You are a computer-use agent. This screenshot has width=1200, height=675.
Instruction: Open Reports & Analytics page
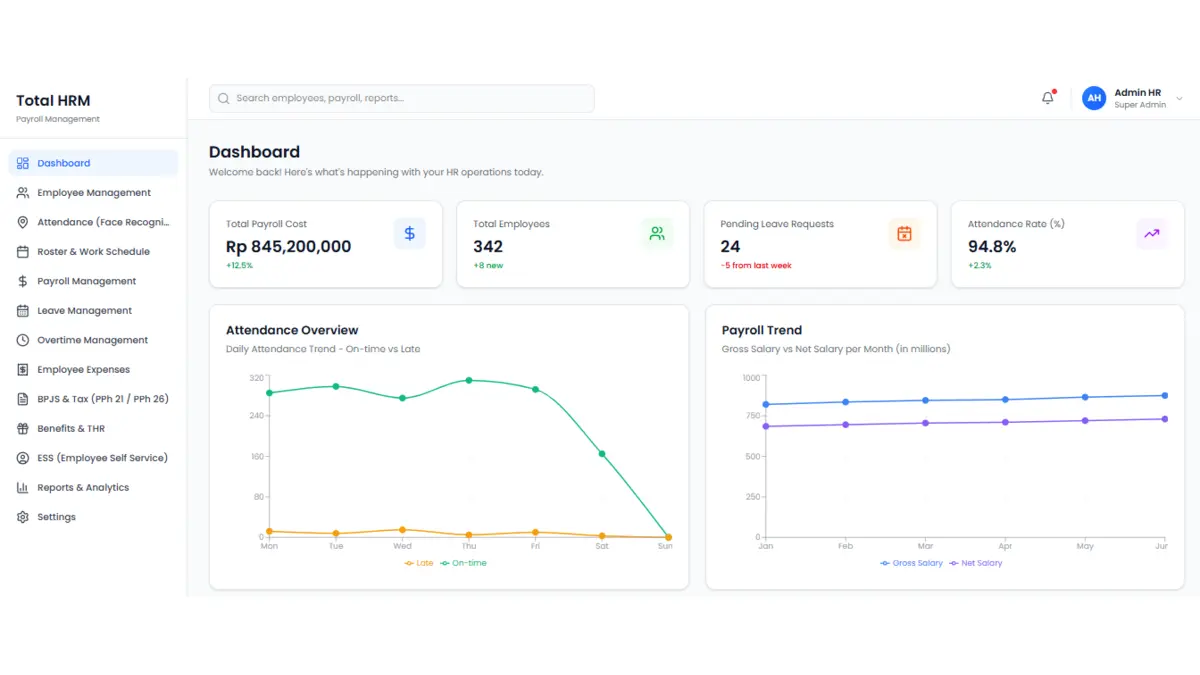click(83, 488)
